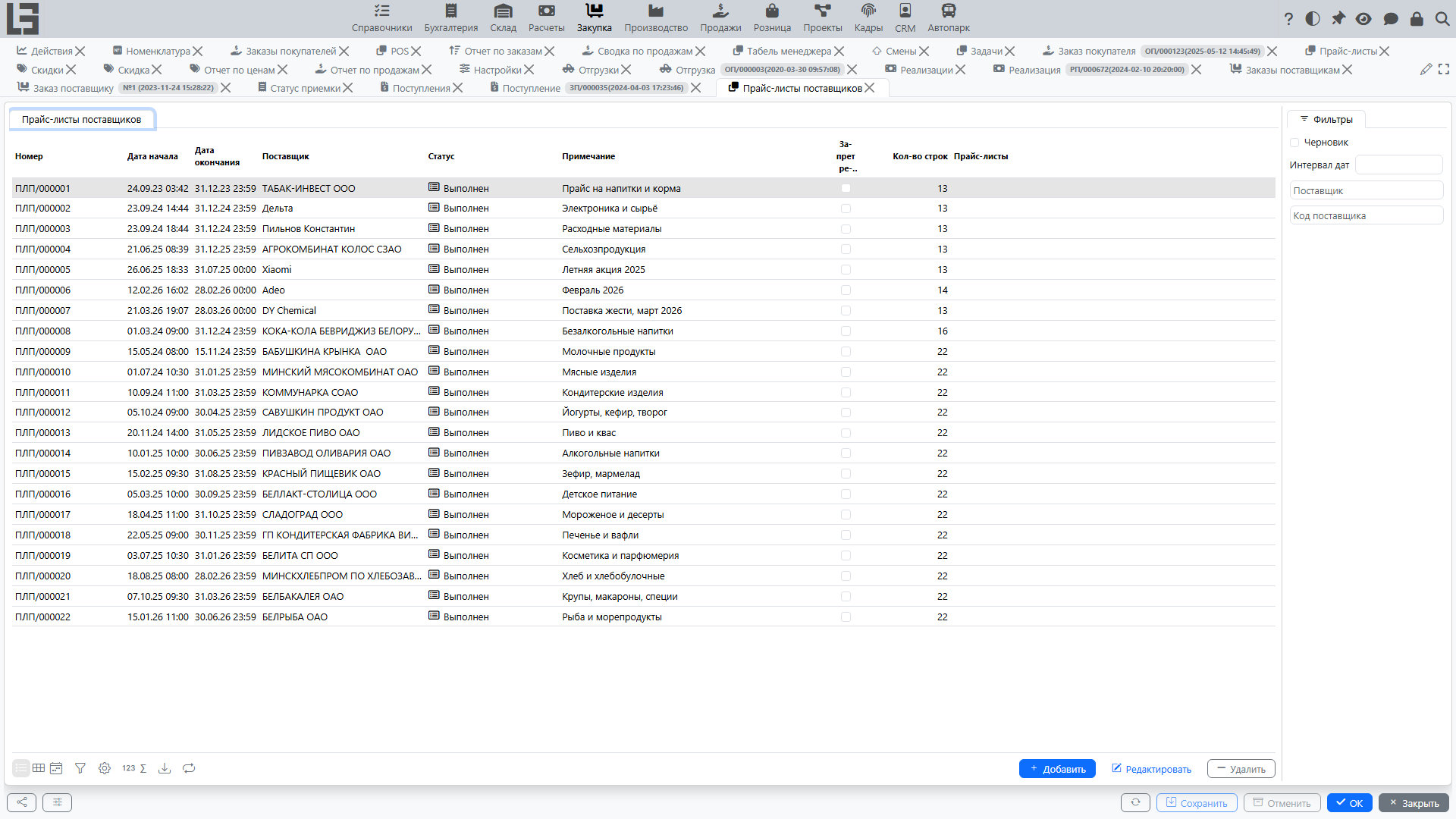Focus the Поставщик filter field
The image size is (1456, 819).
click(1367, 190)
